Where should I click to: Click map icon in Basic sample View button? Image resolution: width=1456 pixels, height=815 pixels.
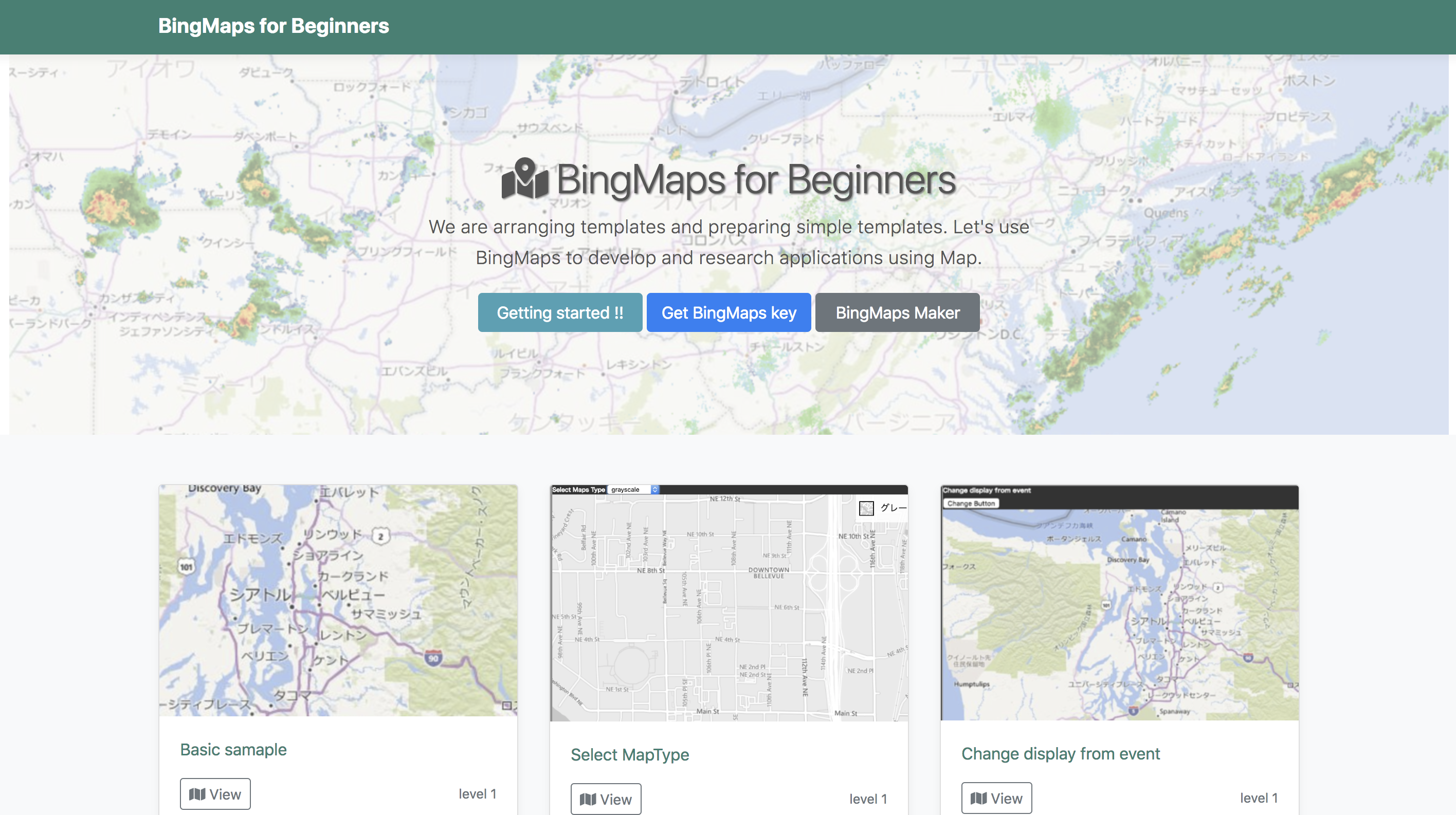(x=197, y=794)
